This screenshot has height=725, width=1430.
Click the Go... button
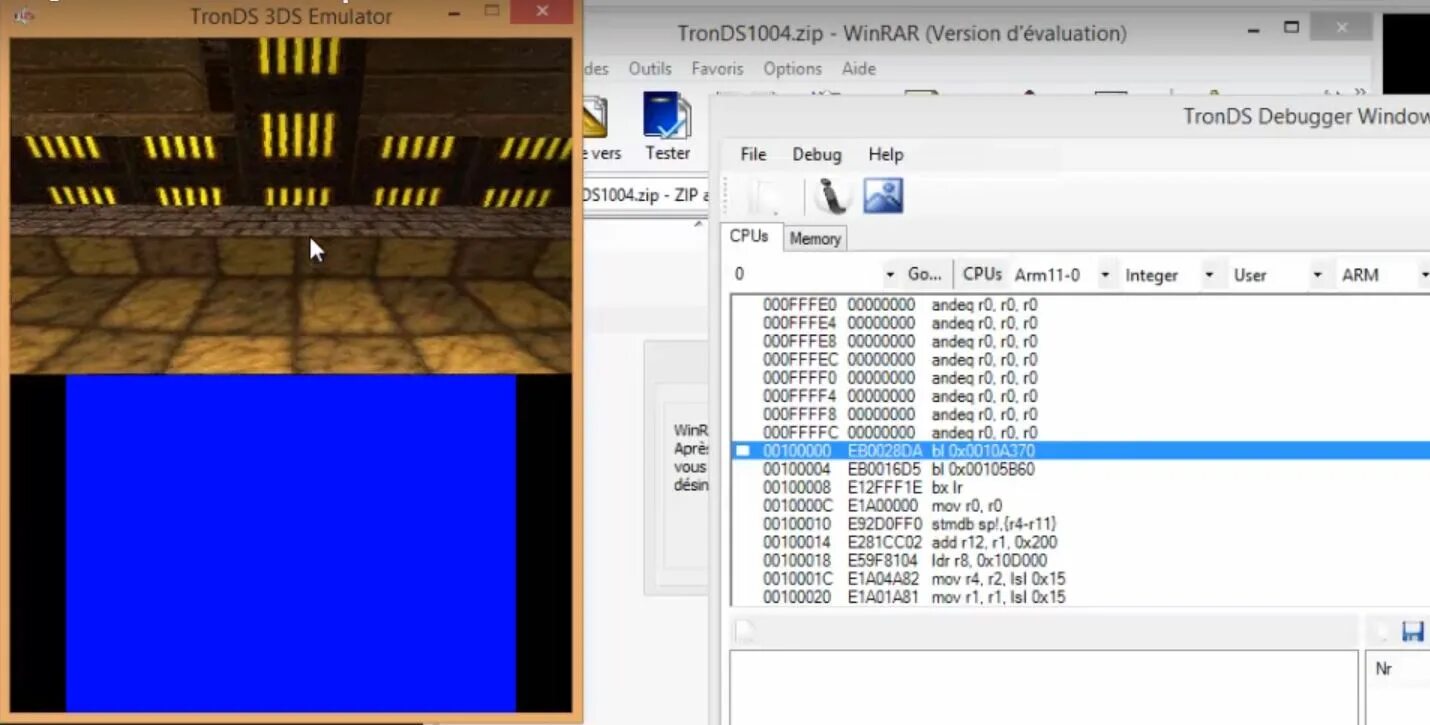(925, 275)
